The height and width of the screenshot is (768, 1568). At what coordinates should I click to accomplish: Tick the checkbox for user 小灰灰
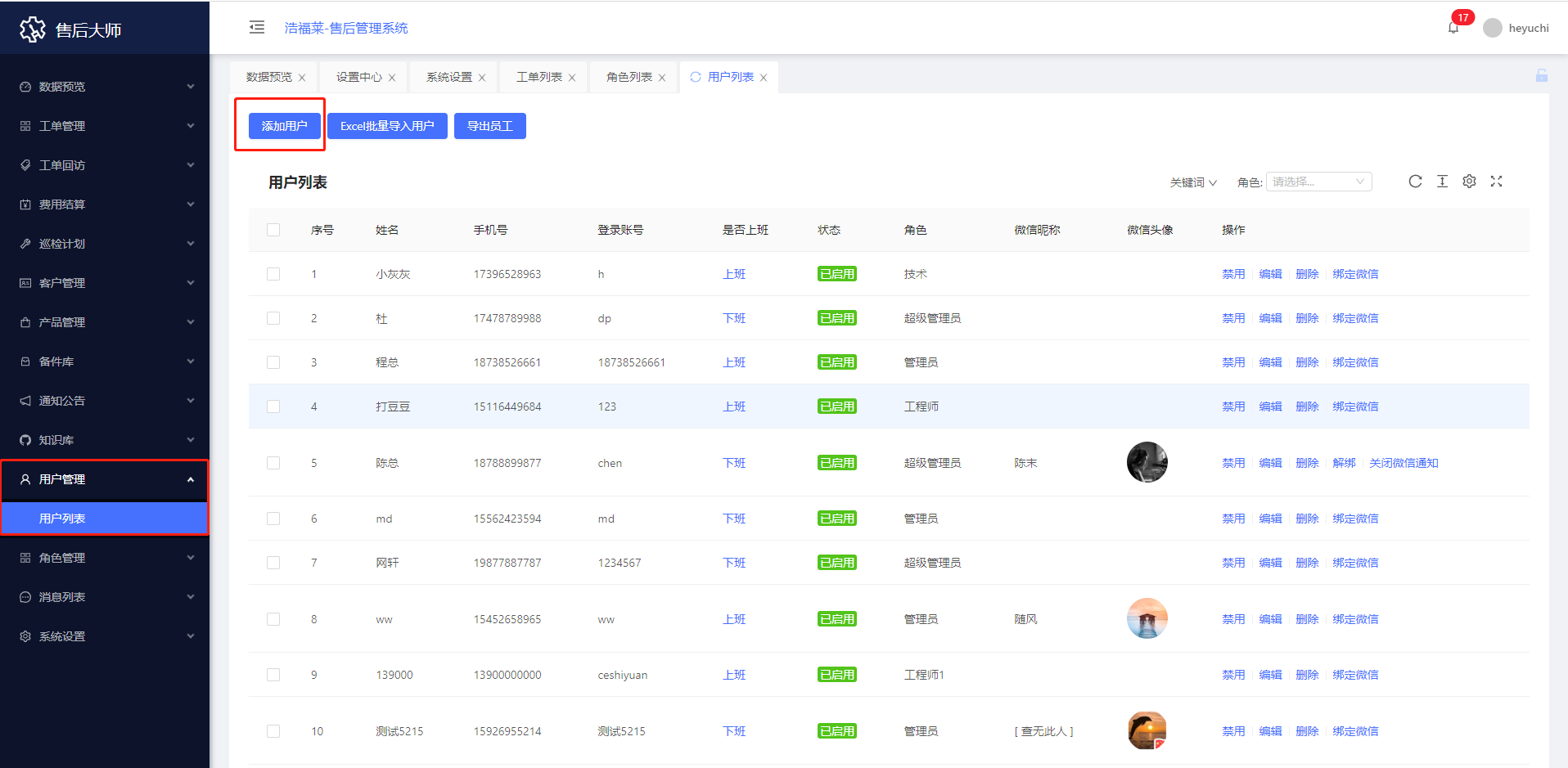click(273, 274)
